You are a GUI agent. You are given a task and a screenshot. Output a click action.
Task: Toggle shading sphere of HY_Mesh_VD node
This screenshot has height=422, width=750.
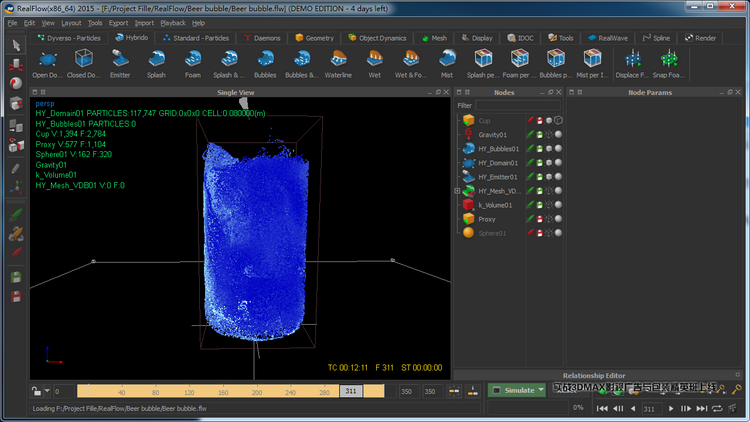(x=558, y=190)
